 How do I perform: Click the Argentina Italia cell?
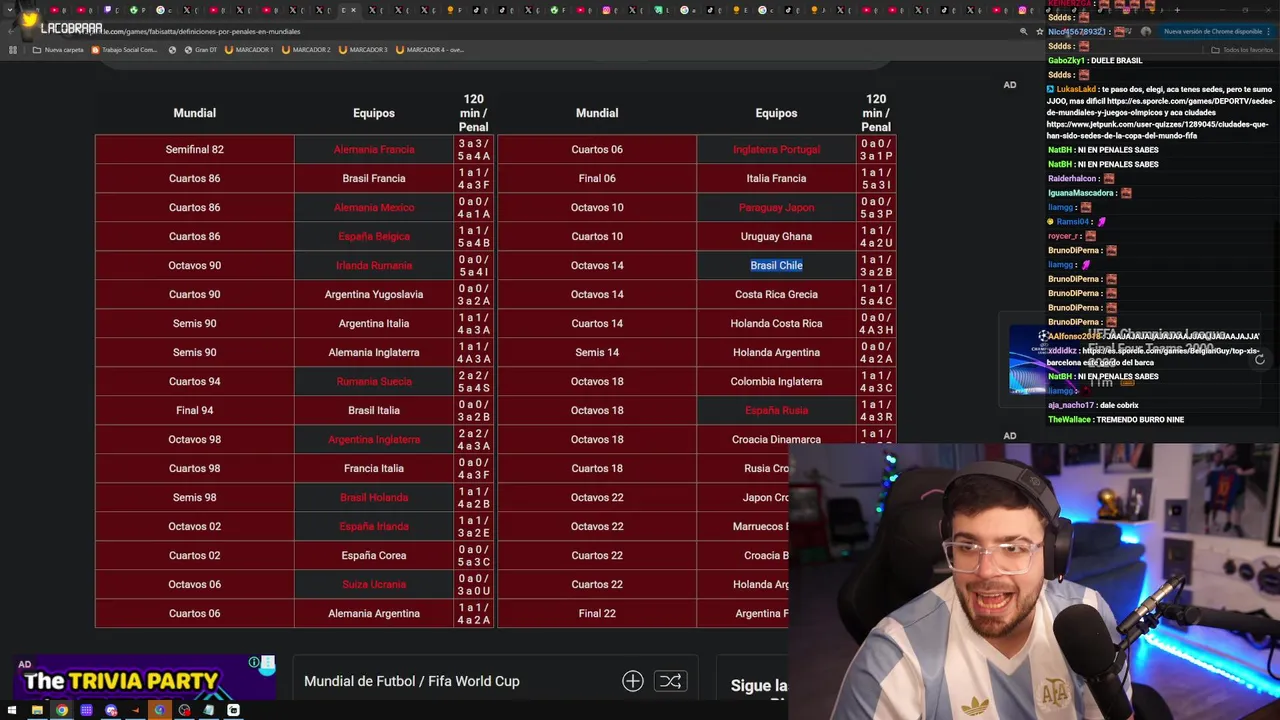coord(374,323)
